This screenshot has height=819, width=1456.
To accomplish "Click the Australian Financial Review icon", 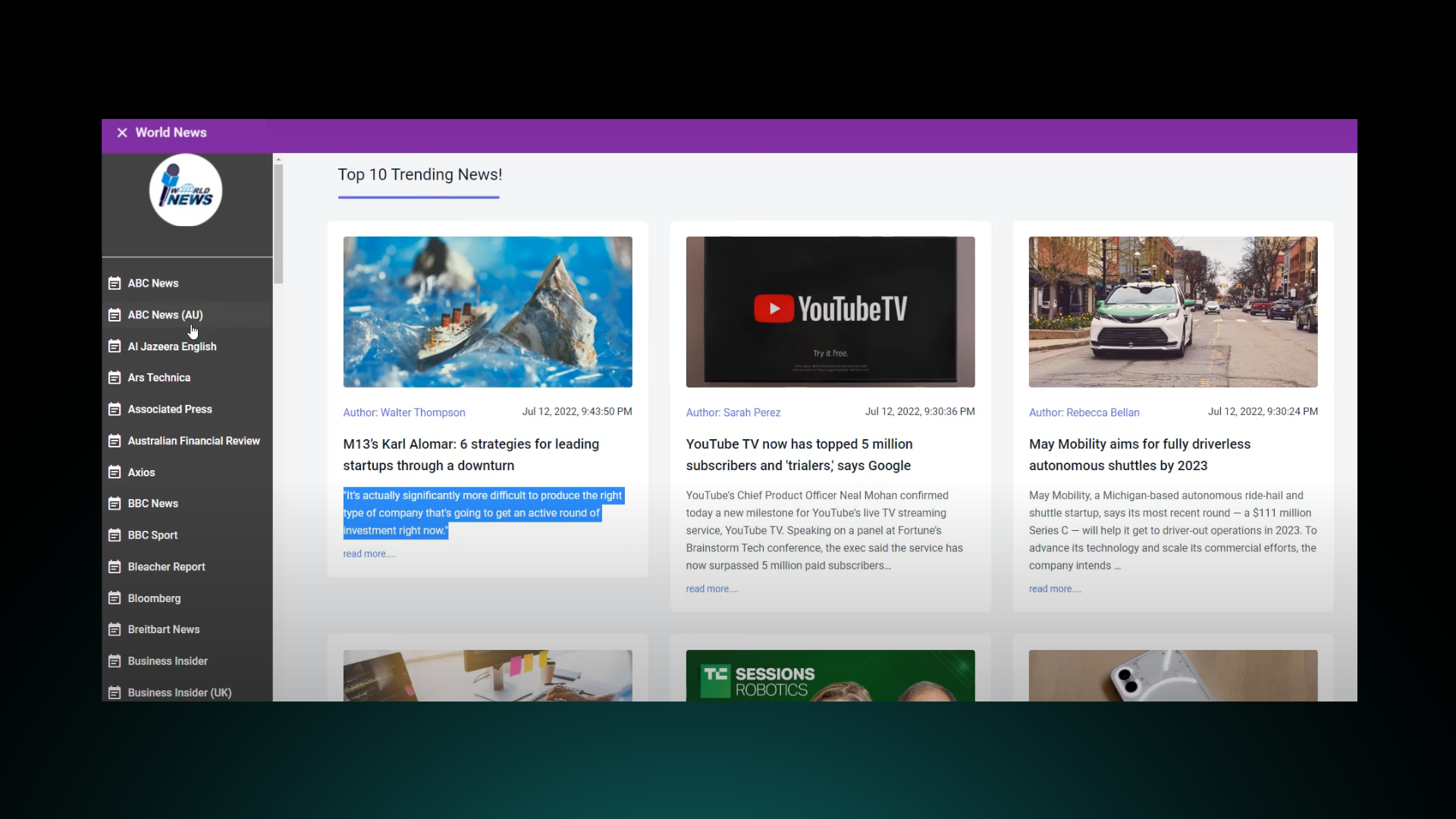I will [115, 441].
